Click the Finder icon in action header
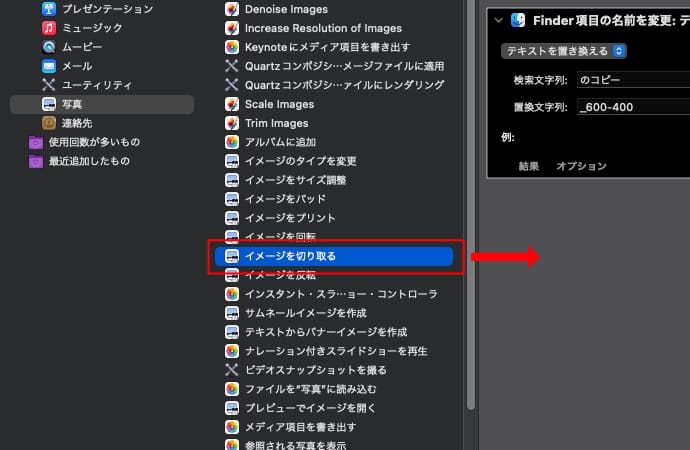Screen dimensions: 690x450 coord(518,20)
